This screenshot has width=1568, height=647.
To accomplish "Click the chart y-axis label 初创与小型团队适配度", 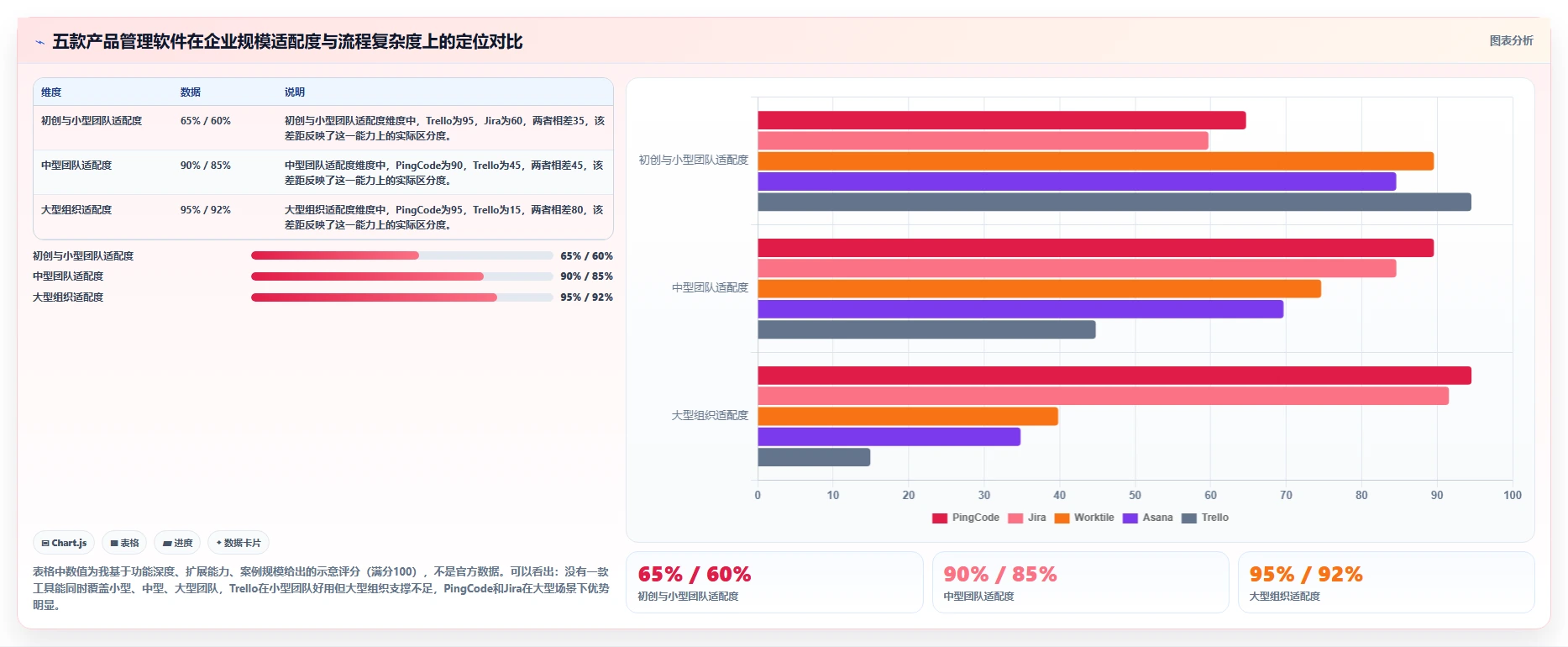I will pos(694,160).
